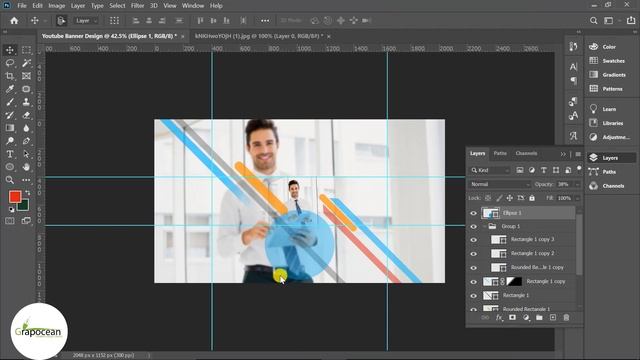Choose the Horizontal Type tool
640x360 pixels.
10,154
